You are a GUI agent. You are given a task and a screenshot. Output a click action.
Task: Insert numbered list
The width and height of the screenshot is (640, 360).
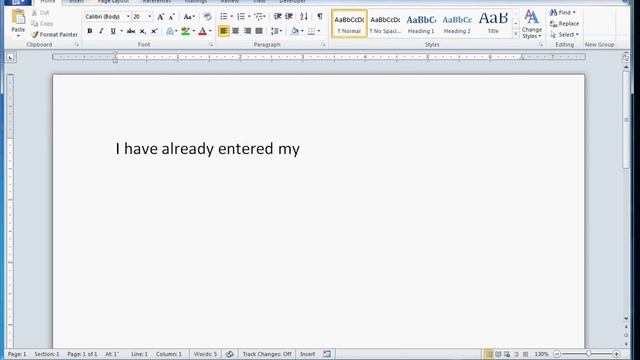click(x=241, y=16)
